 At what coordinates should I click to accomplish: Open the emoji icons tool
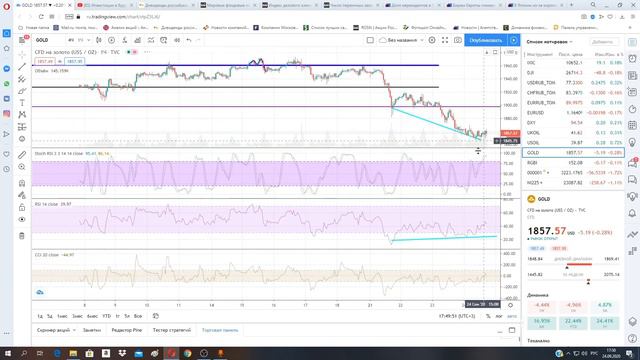[22, 139]
